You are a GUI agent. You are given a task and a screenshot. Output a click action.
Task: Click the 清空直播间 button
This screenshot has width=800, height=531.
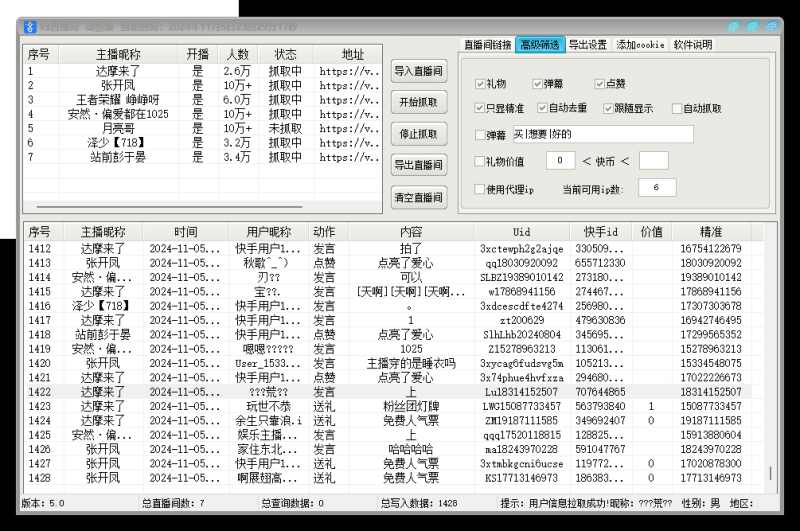tap(419, 197)
